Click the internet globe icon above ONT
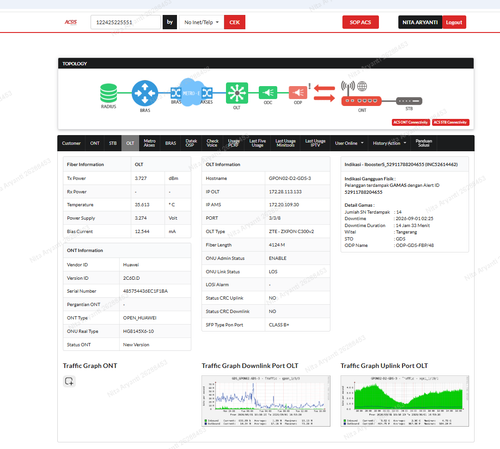 coord(362,86)
